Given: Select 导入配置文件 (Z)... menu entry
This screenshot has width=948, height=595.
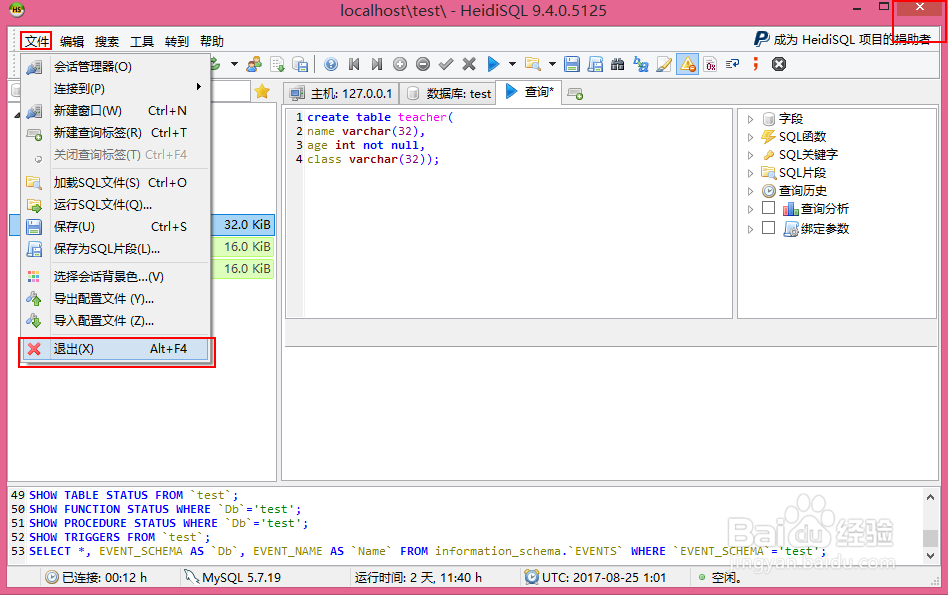Looking at the screenshot, I should [116, 320].
